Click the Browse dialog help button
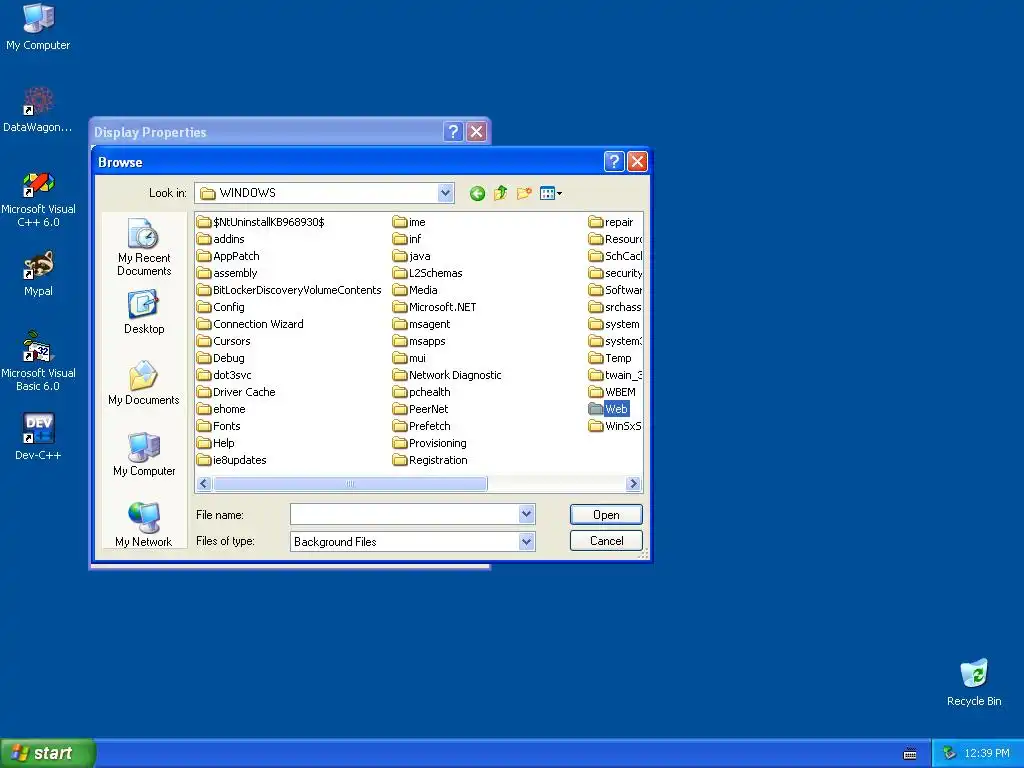This screenshot has height=768, width=1024. tap(614, 161)
